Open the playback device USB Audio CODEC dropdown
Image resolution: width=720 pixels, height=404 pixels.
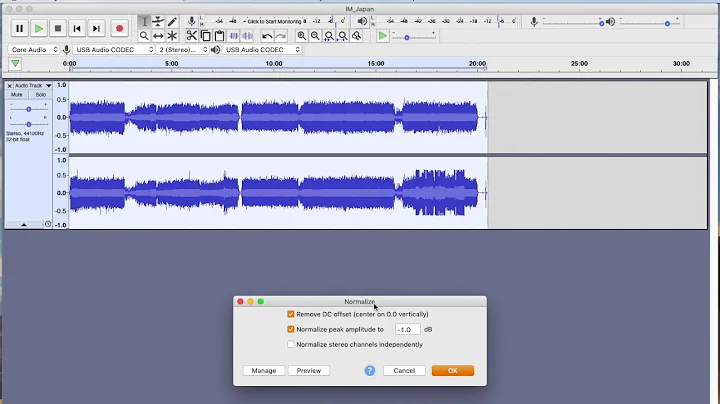[x=262, y=50]
